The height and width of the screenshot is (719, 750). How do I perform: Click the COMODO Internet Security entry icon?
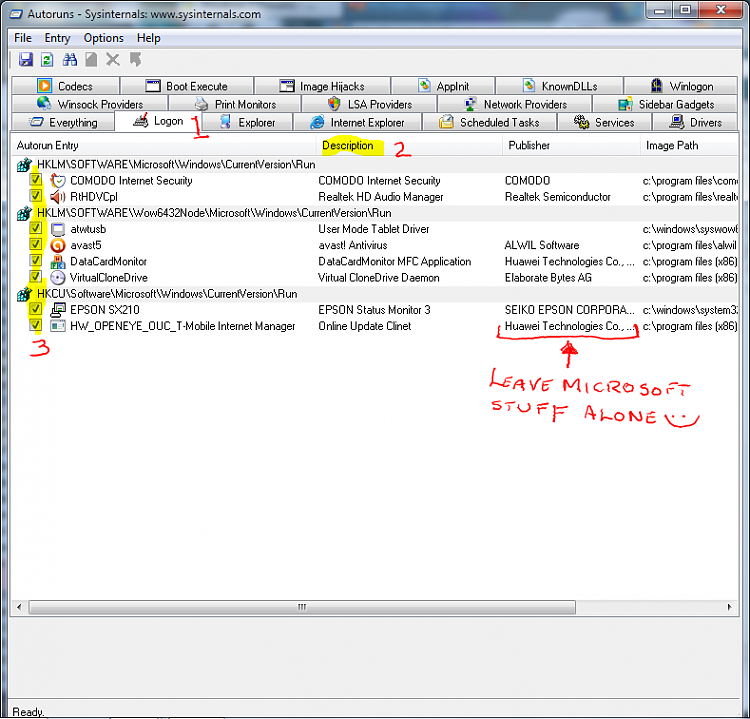coord(58,181)
